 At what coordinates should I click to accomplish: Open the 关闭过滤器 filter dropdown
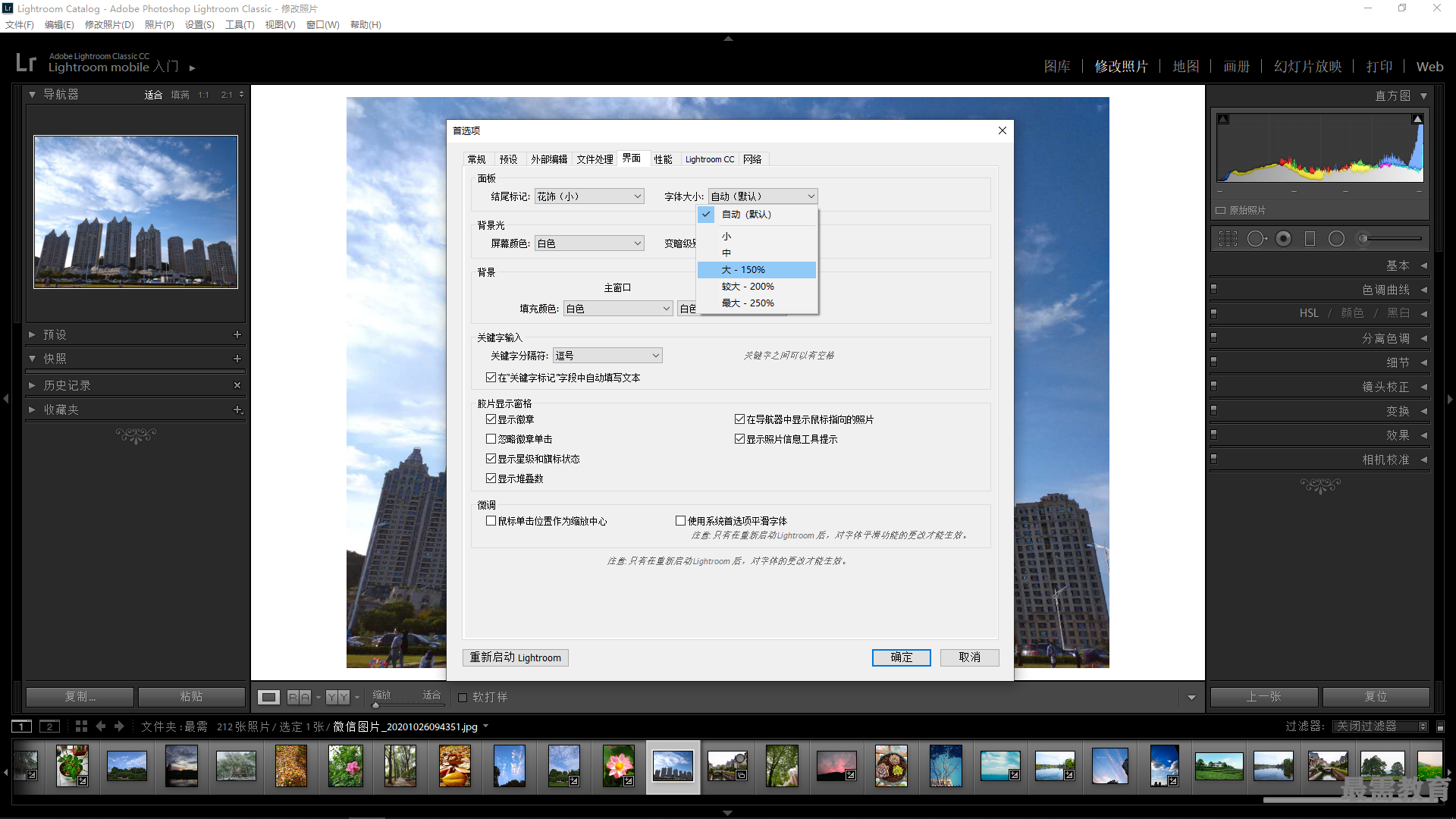1381,726
